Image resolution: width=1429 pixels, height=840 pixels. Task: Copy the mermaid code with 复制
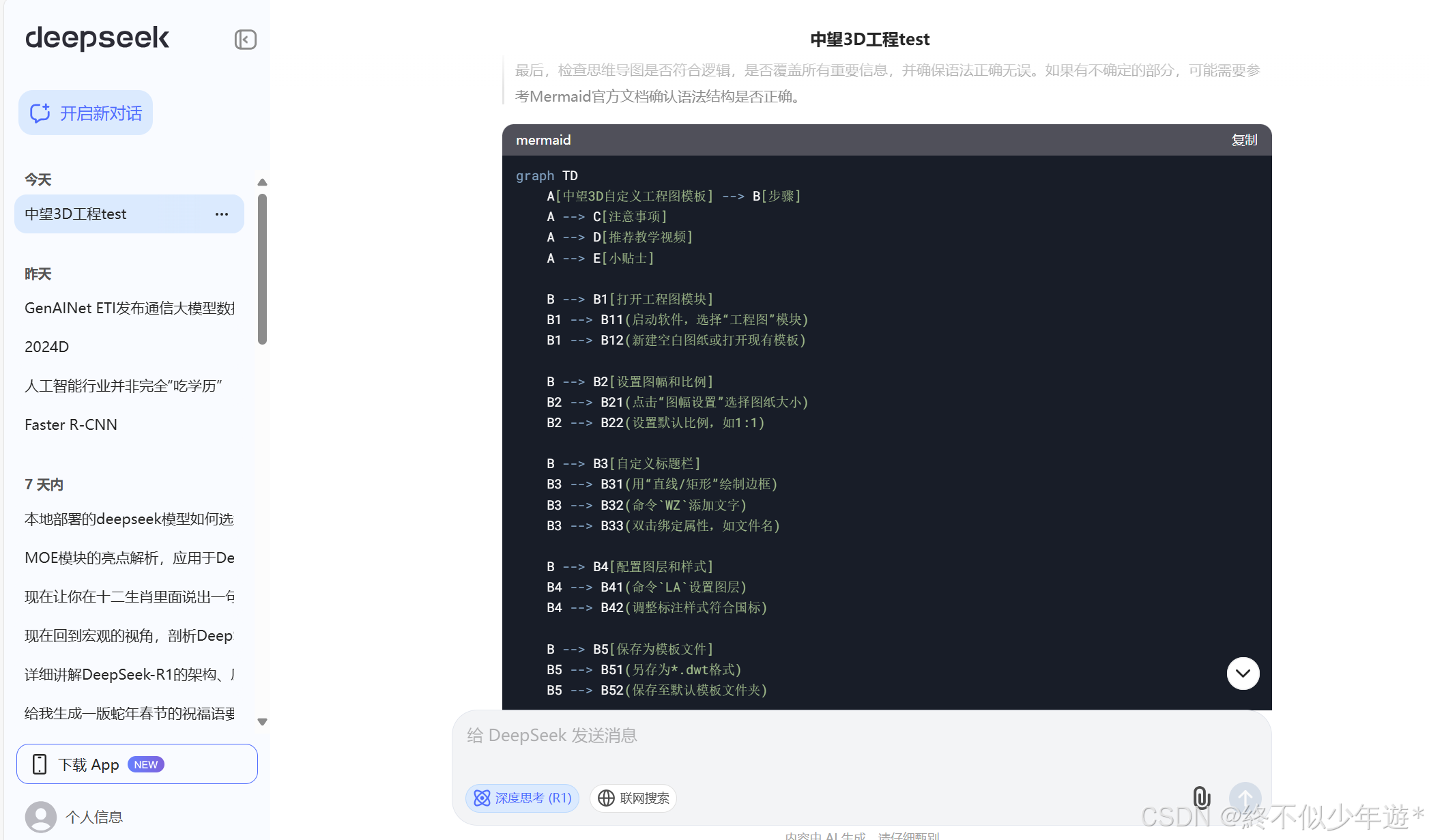pos(1243,140)
